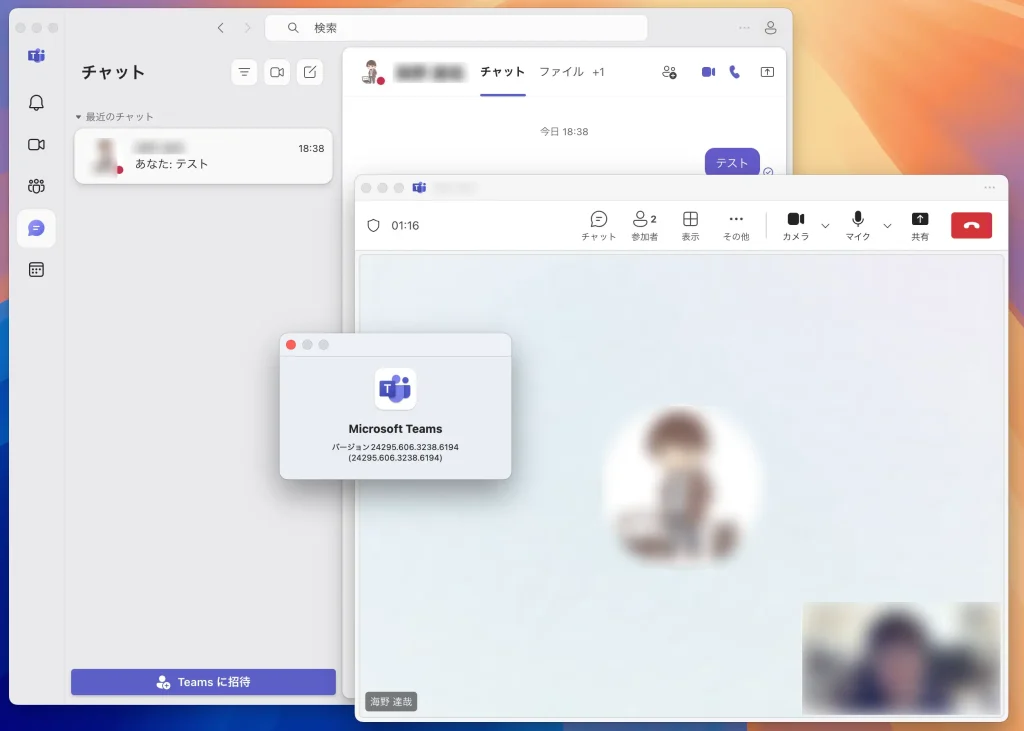
Task: Switch to the ファイル tab
Action: 561,72
